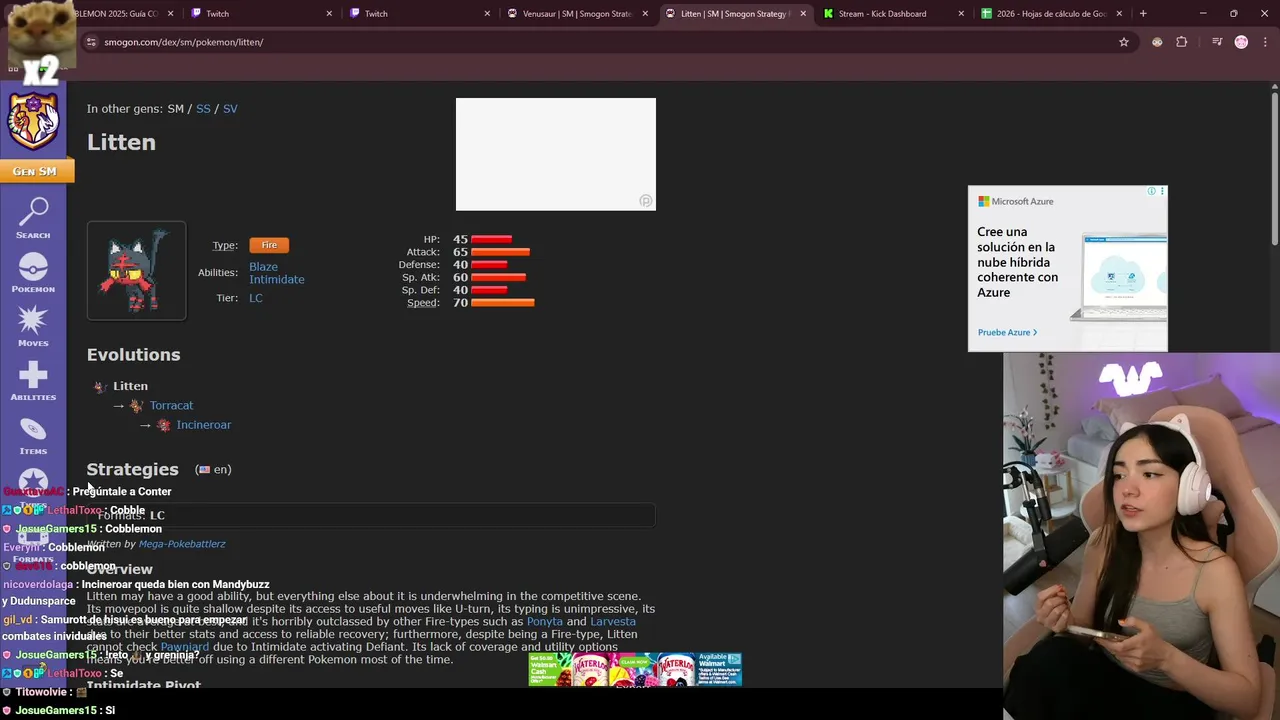
Task: Click the 'Speed:' stat label
Action: pos(423,302)
